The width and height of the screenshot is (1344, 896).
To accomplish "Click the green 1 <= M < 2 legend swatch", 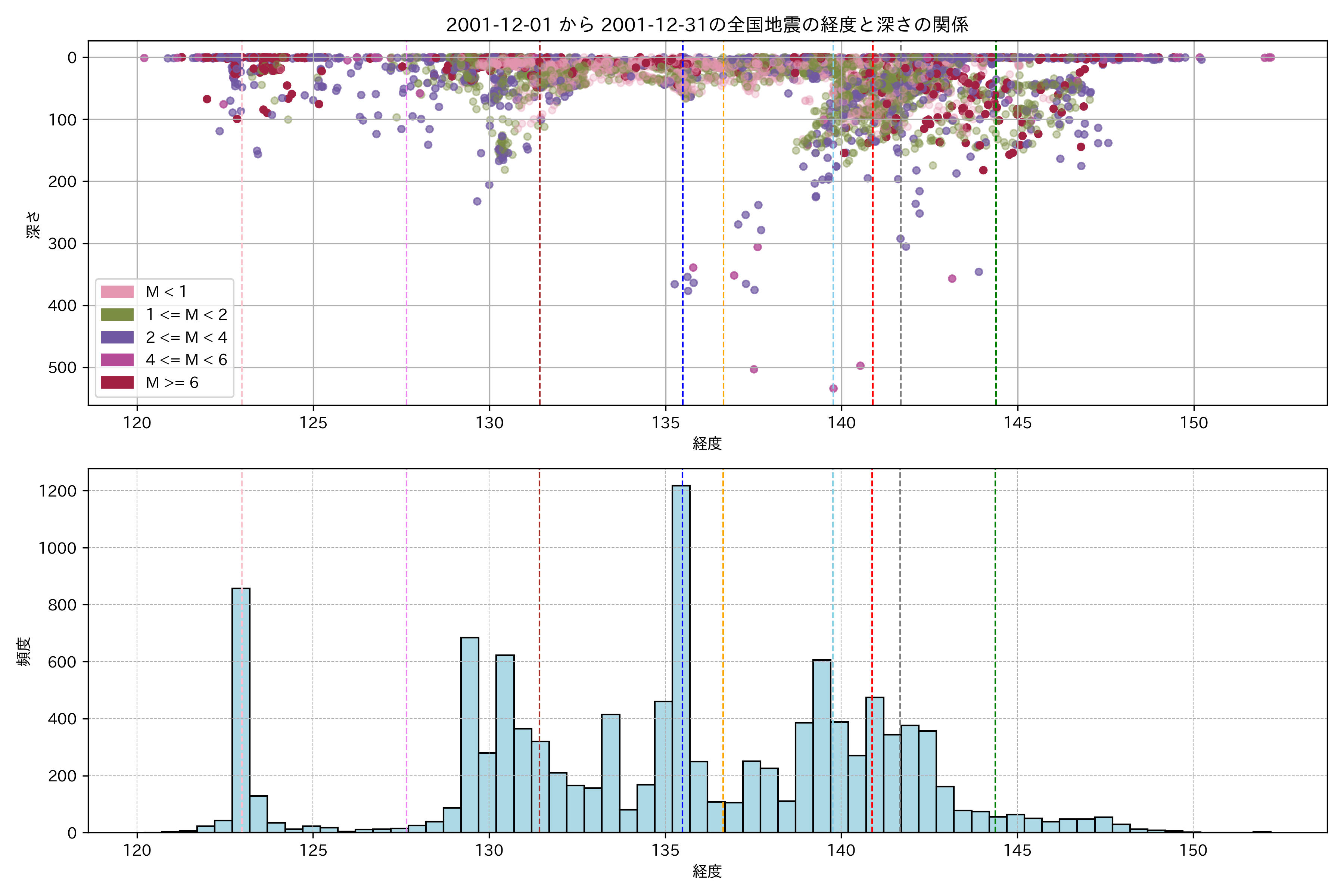I will click(x=117, y=315).
